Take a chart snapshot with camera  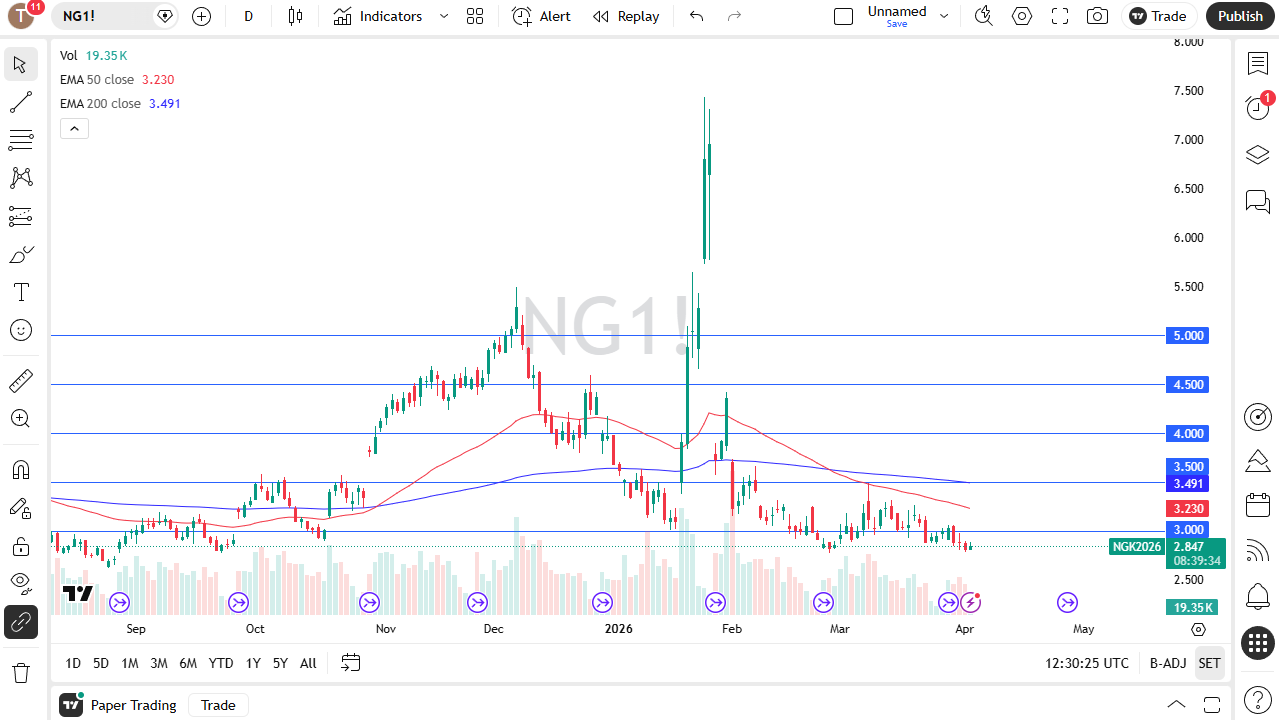point(1098,16)
